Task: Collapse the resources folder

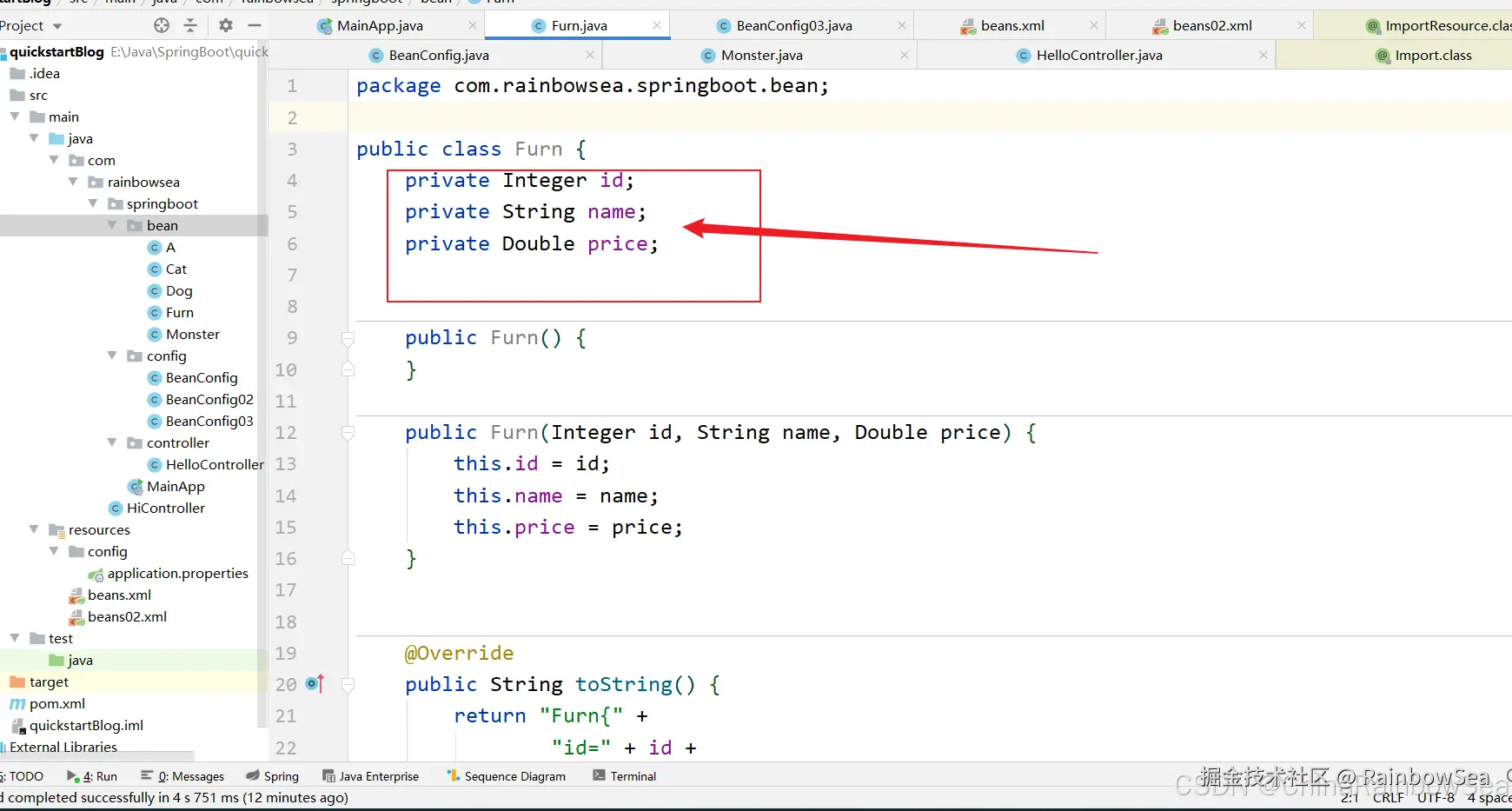Action: point(35,529)
